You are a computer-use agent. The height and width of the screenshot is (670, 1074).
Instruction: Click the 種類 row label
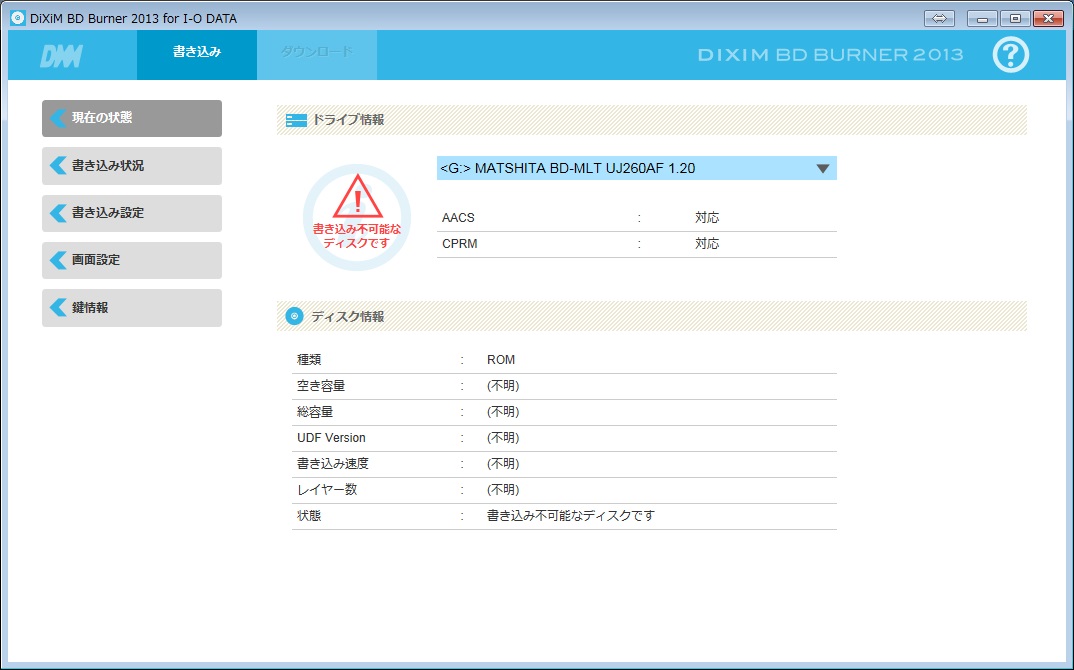pos(309,360)
